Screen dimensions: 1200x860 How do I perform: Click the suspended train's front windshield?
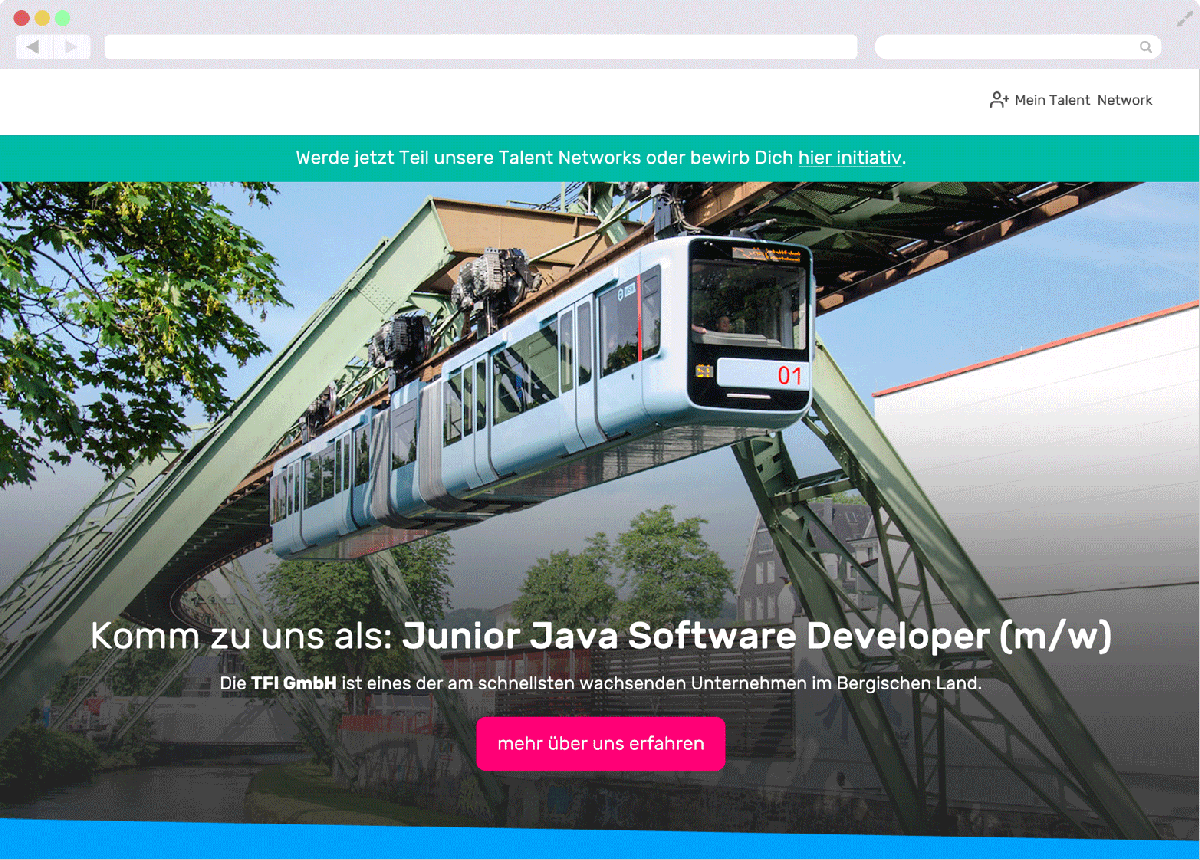point(748,305)
